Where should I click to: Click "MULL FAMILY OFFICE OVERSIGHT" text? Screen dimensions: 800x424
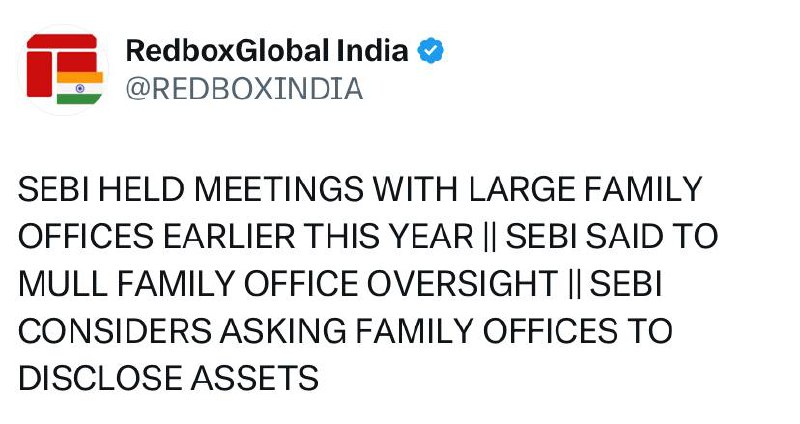click(x=285, y=283)
